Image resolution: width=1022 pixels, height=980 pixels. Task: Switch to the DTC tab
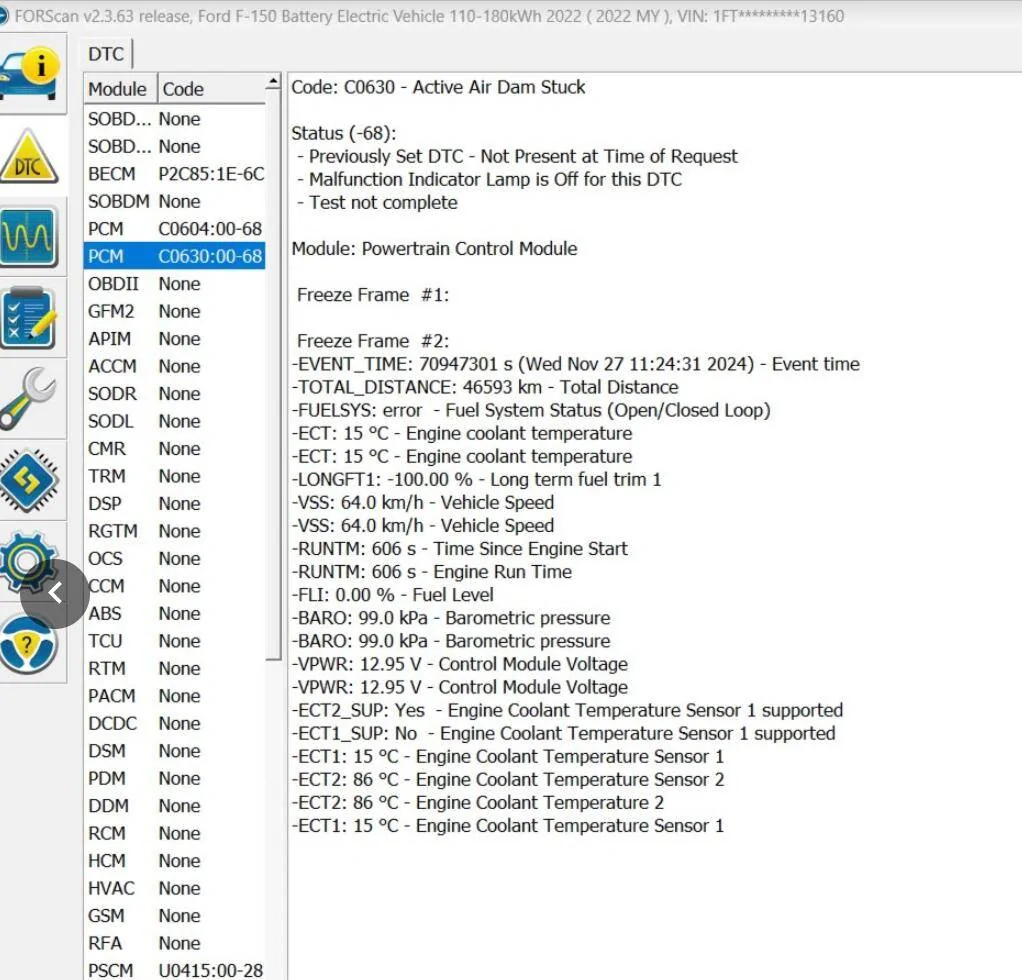pyautogui.click(x=106, y=54)
